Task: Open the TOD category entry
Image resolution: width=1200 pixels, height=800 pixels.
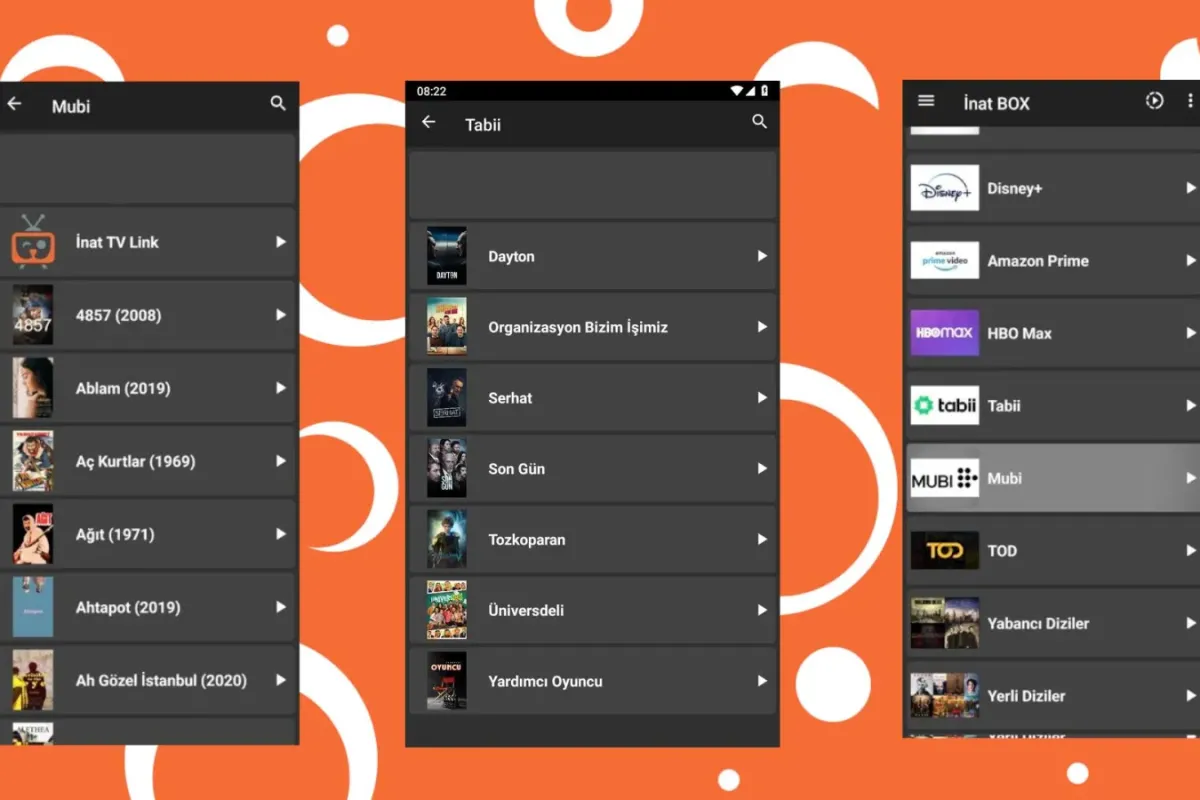Action: point(1002,550)
